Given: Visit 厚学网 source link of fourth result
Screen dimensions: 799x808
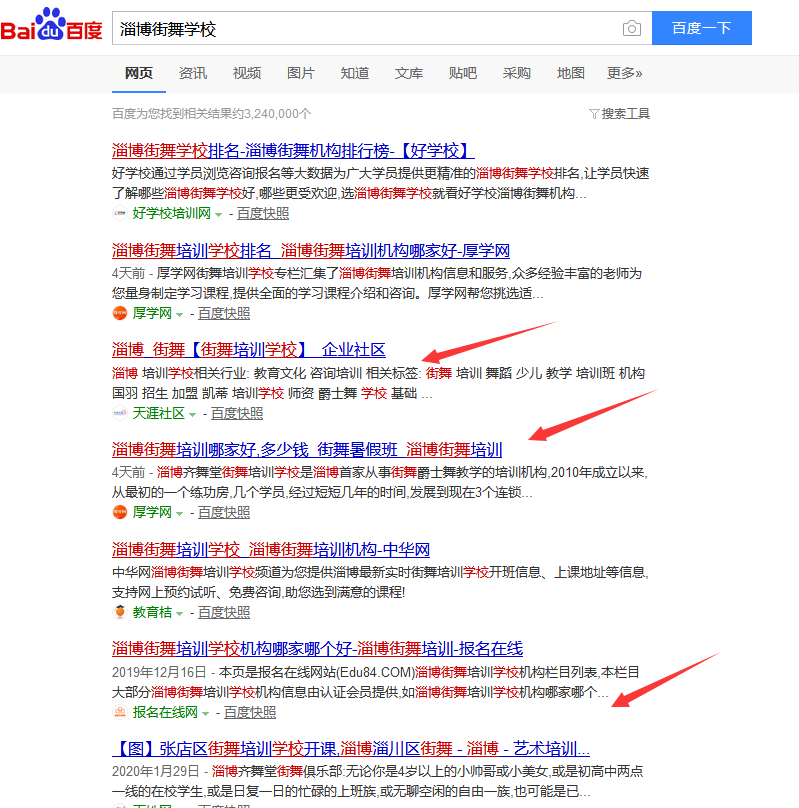Looking at the screenshot, I should (152, 512).
